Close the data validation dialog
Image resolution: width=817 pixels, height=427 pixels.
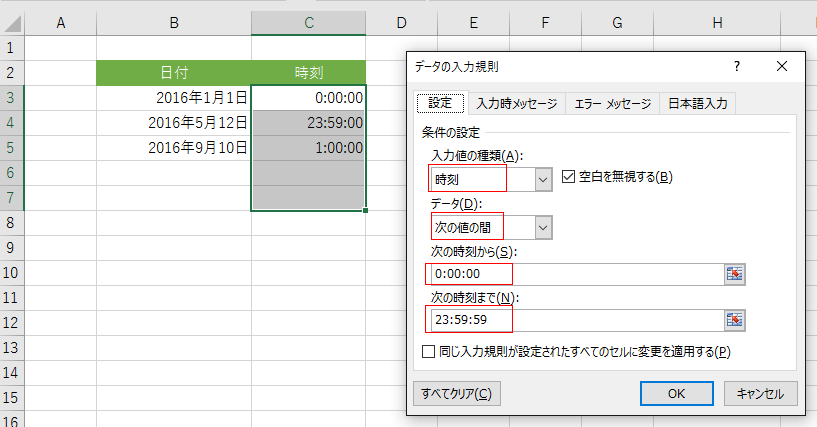781,67
